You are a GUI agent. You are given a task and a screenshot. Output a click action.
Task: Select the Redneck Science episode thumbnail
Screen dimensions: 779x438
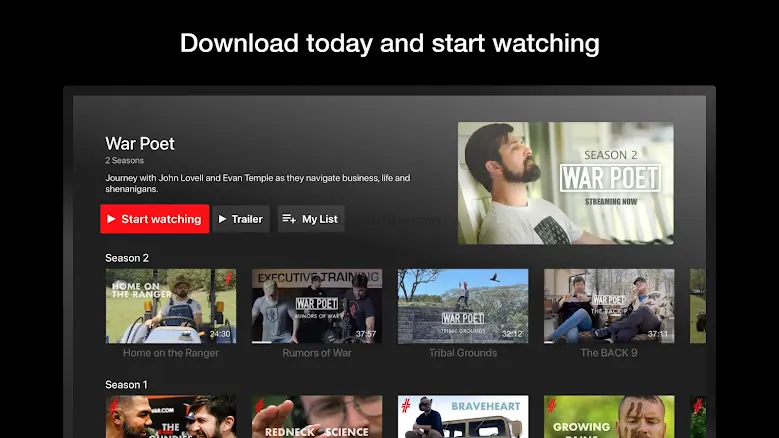317,417
